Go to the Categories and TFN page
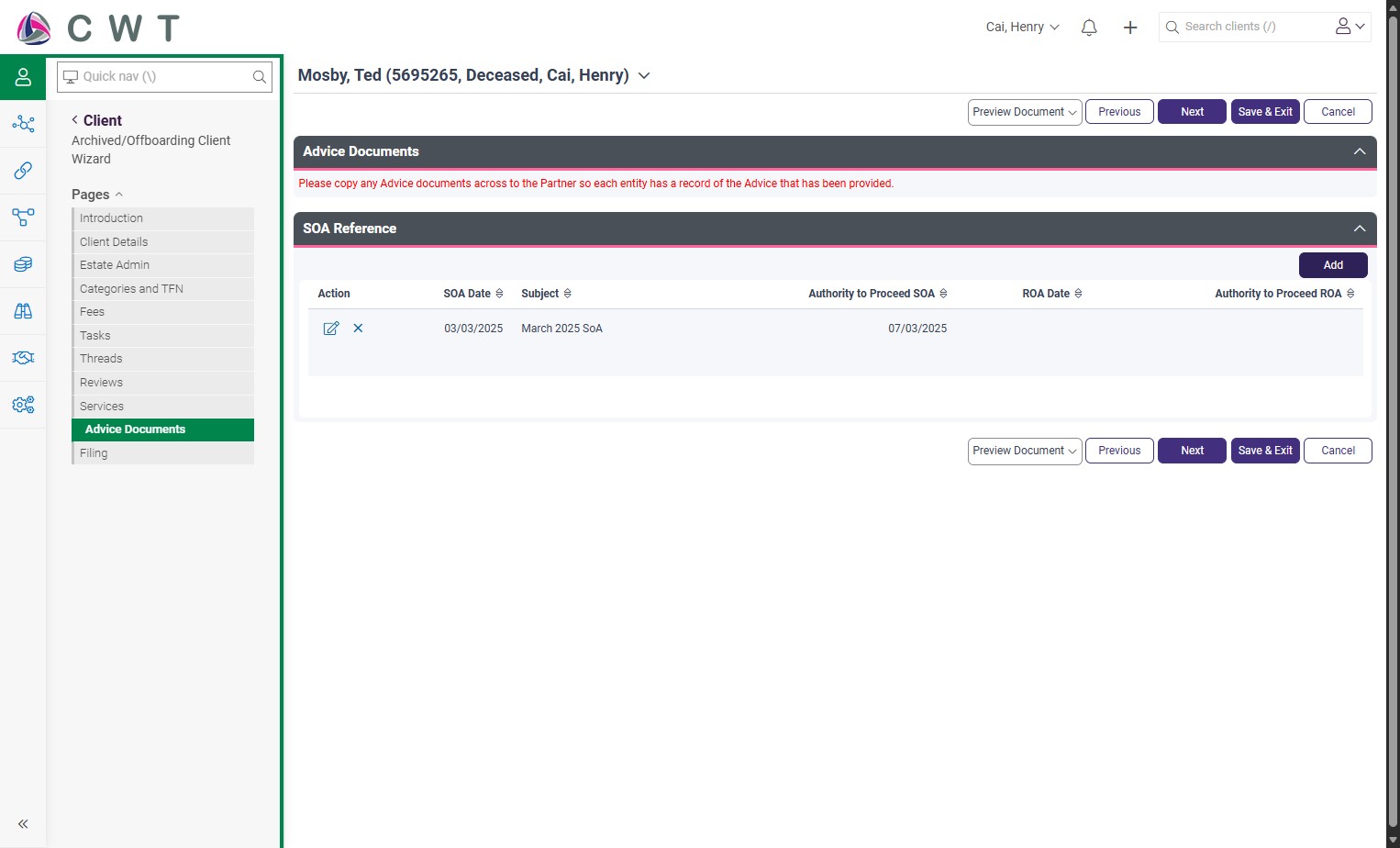This screenshot has height=848, width=1400. coord(163,289)
